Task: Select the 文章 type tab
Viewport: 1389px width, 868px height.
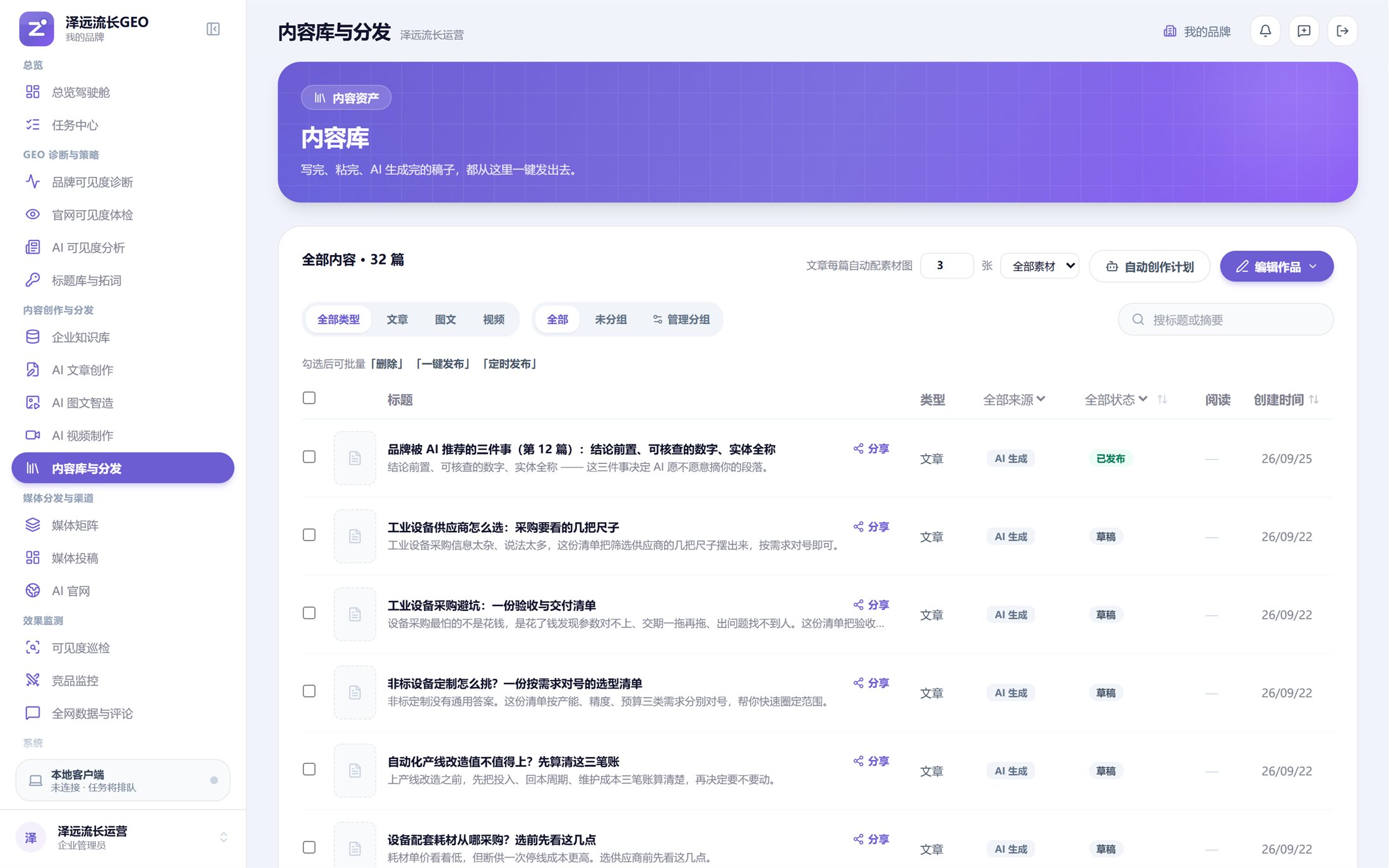Action: coord(397,319)
